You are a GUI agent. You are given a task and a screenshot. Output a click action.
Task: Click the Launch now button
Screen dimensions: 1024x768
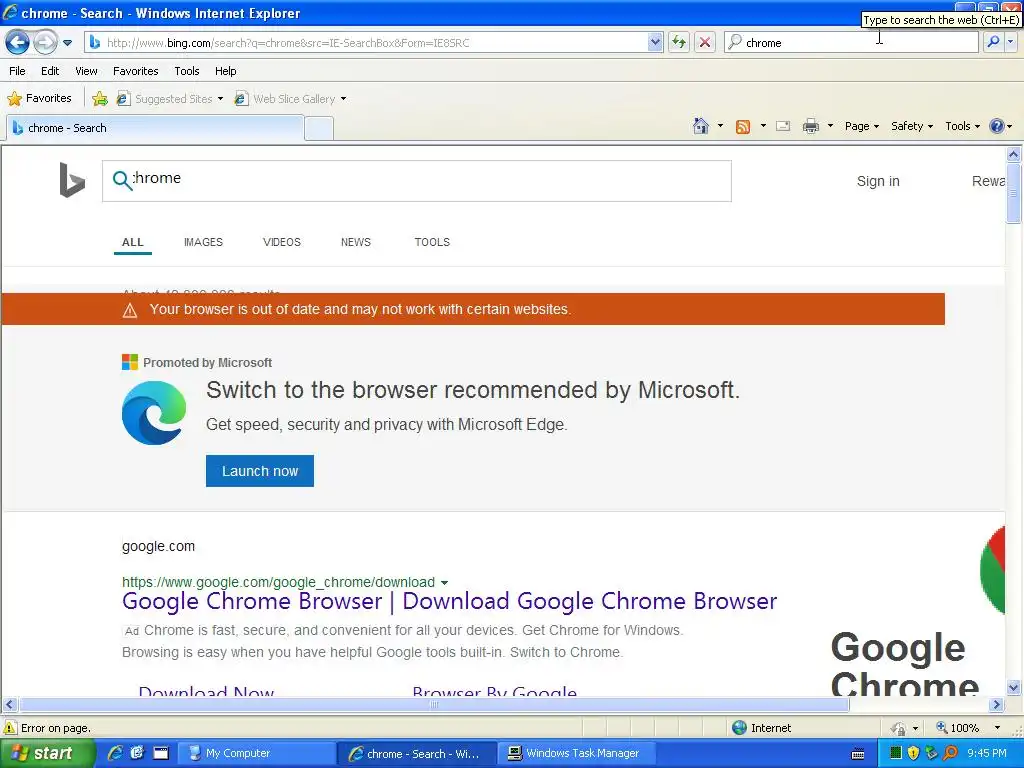tap(260, 471)
